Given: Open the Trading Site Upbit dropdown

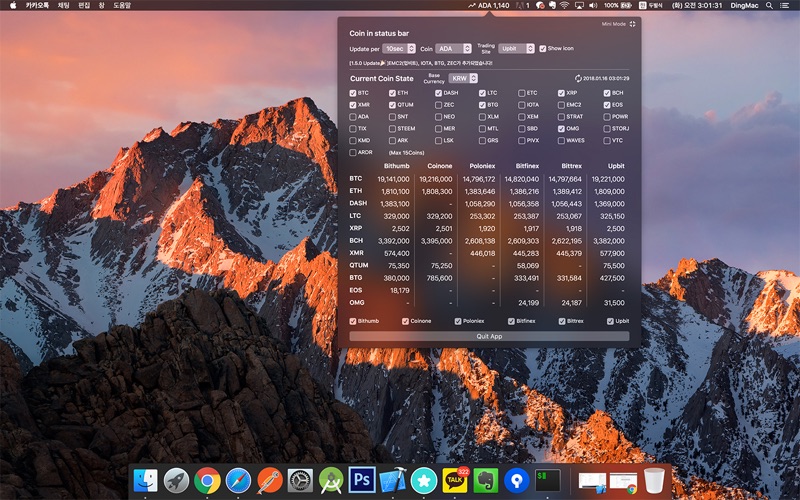Looking at the screenshot, I should click(x=516, y=48).
